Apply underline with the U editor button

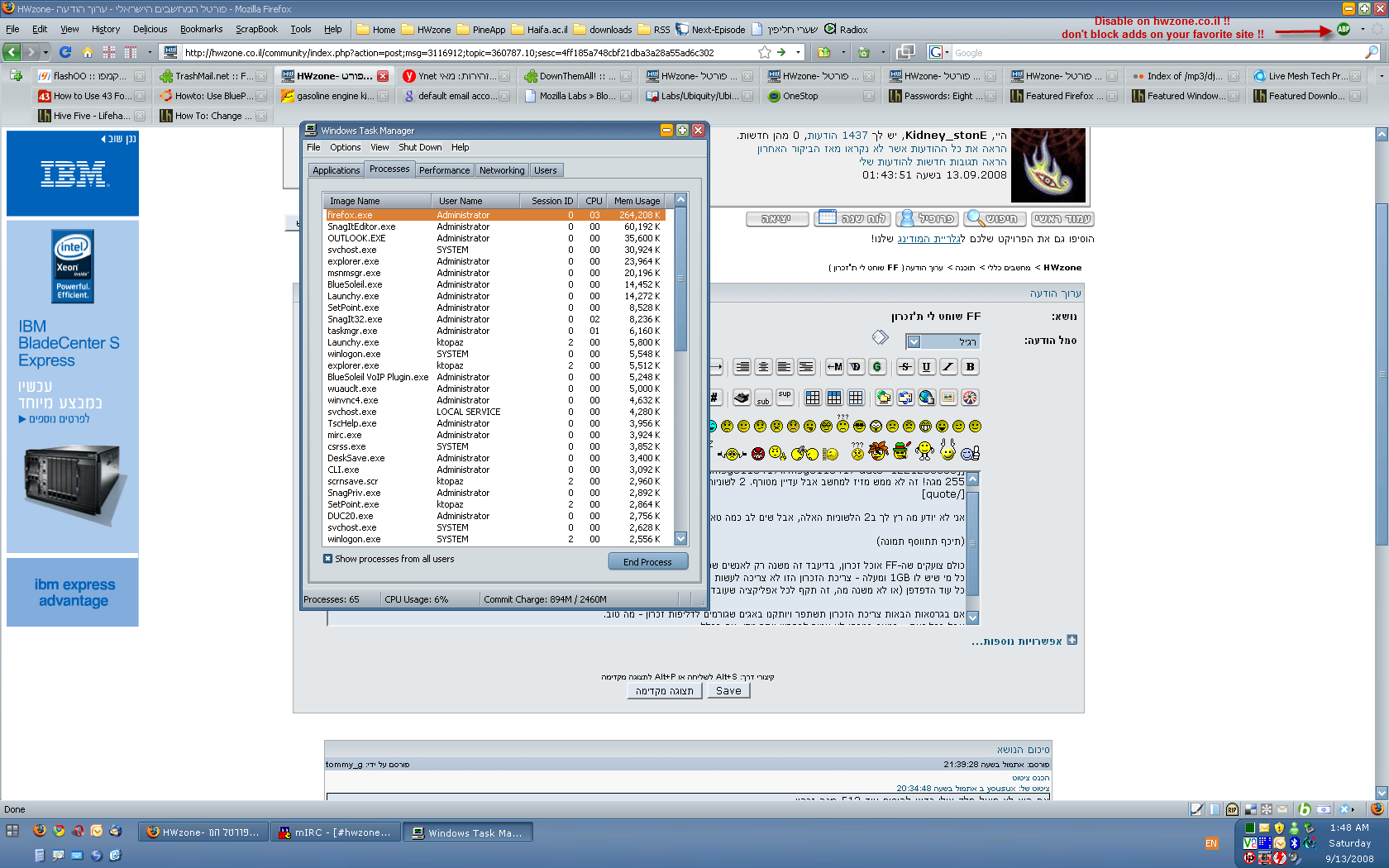(926, 367)
